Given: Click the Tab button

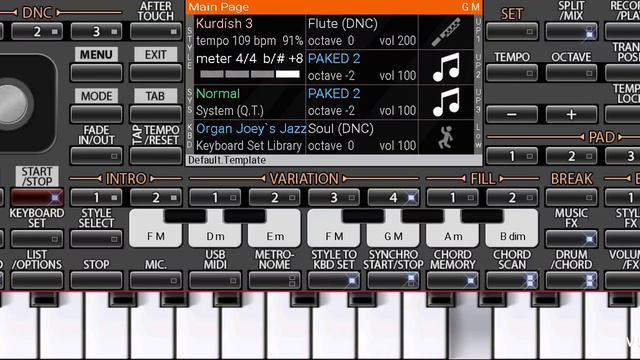Looking at the screenshot, I should [x=156, y=114].
